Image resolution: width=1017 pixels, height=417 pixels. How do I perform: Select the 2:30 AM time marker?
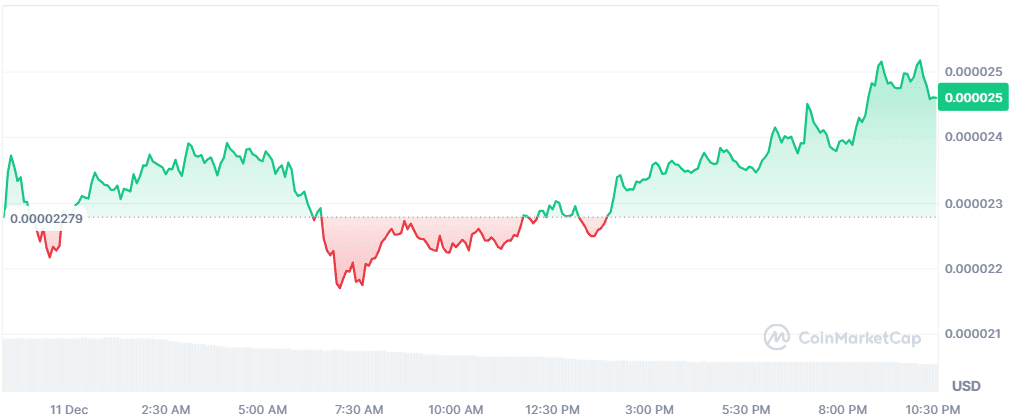pos(166,408)
